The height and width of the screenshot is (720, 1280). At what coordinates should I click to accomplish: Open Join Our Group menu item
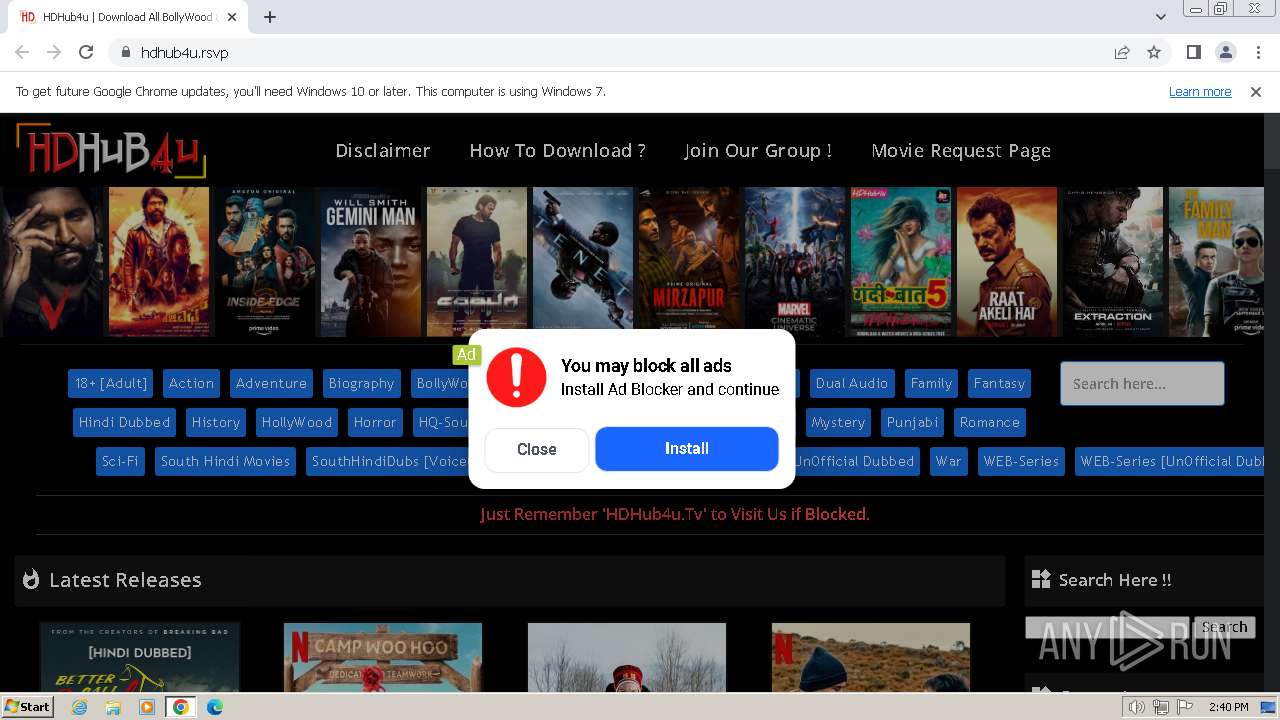click(758, 151)
